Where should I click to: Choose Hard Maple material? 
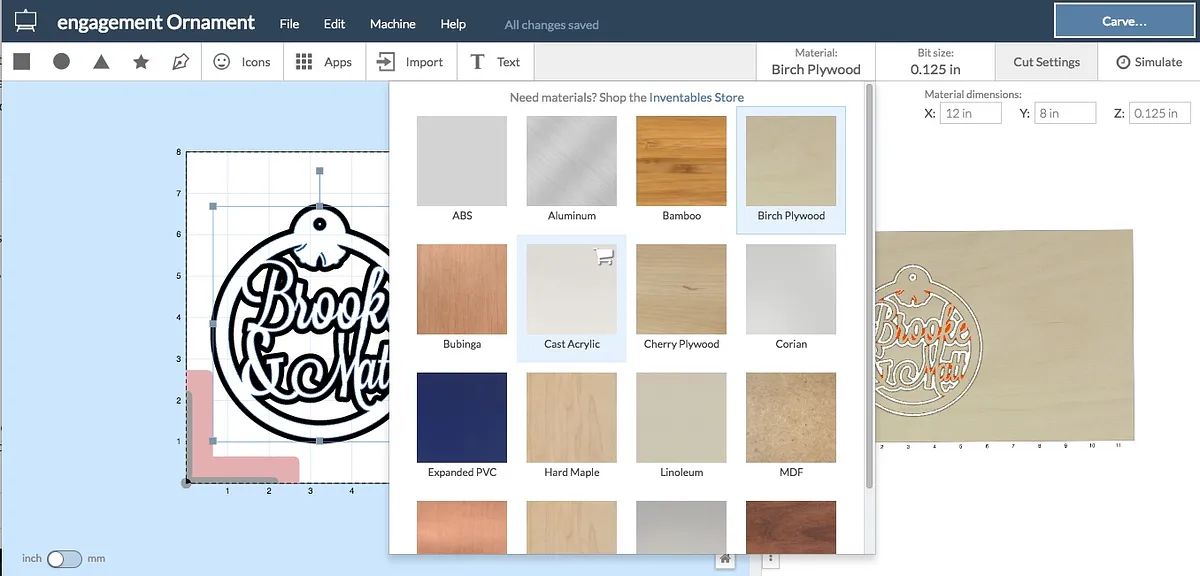(572, 425)
